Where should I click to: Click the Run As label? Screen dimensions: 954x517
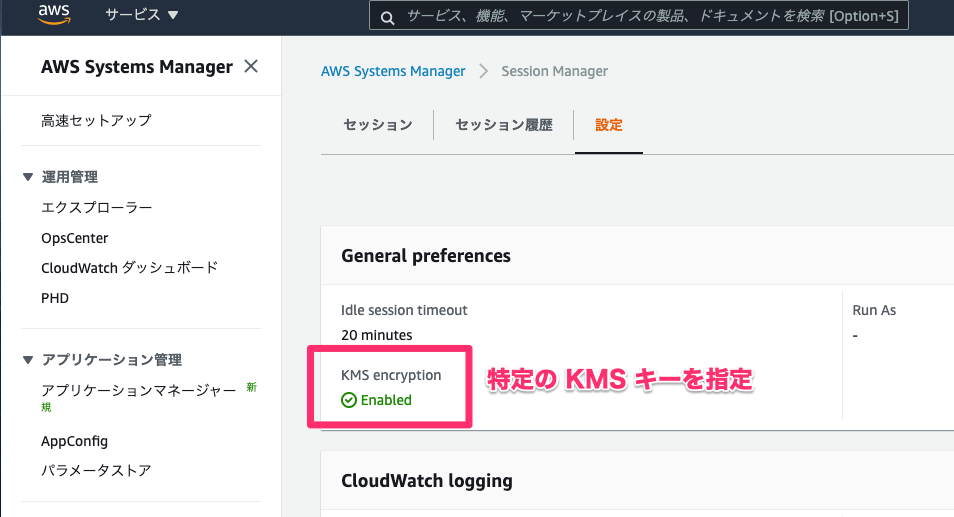pyautogui.click(x=874, y=310)
